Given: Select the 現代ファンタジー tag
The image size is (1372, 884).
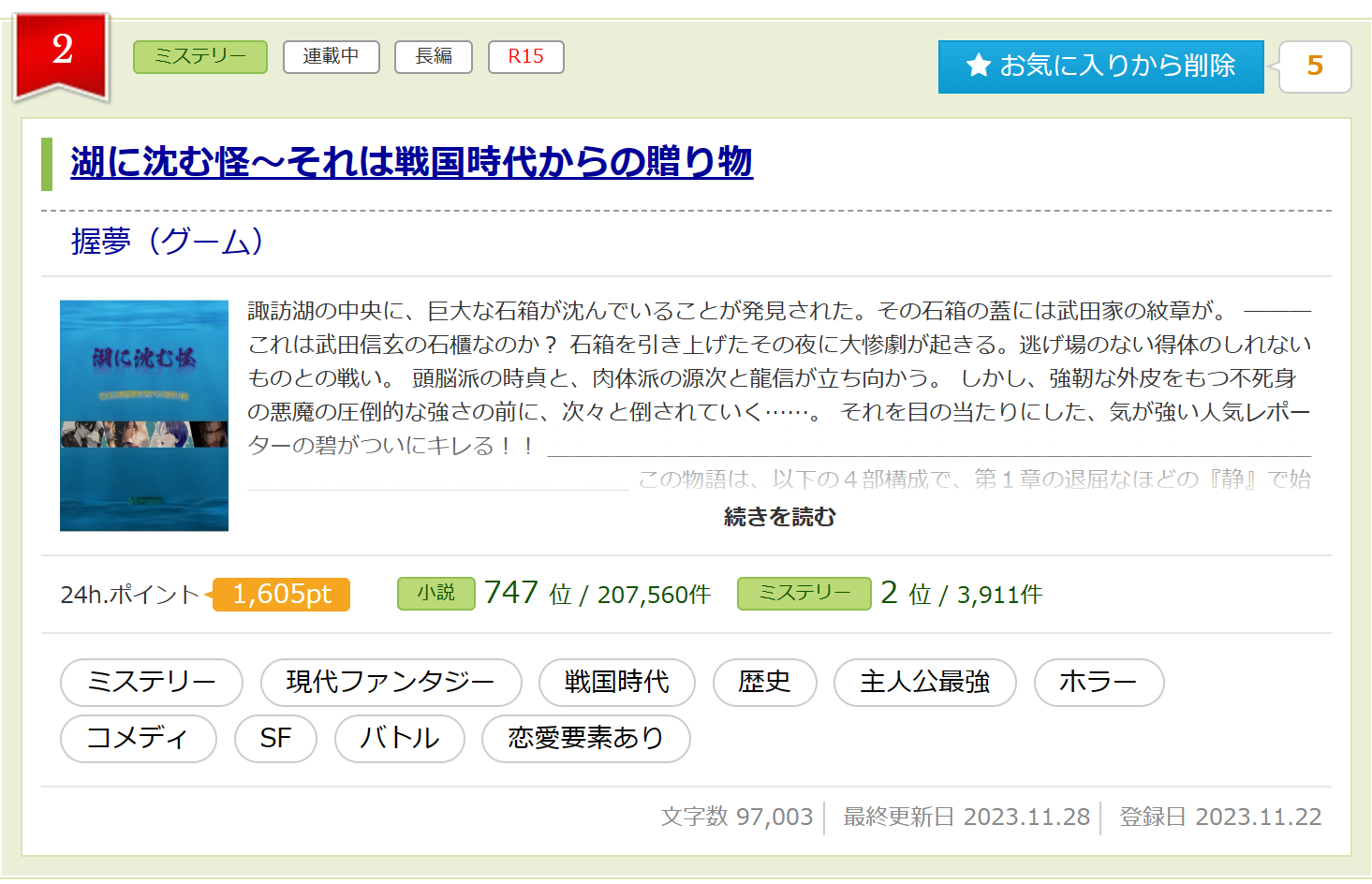Looking at the screenshot, I should (391, 683).
